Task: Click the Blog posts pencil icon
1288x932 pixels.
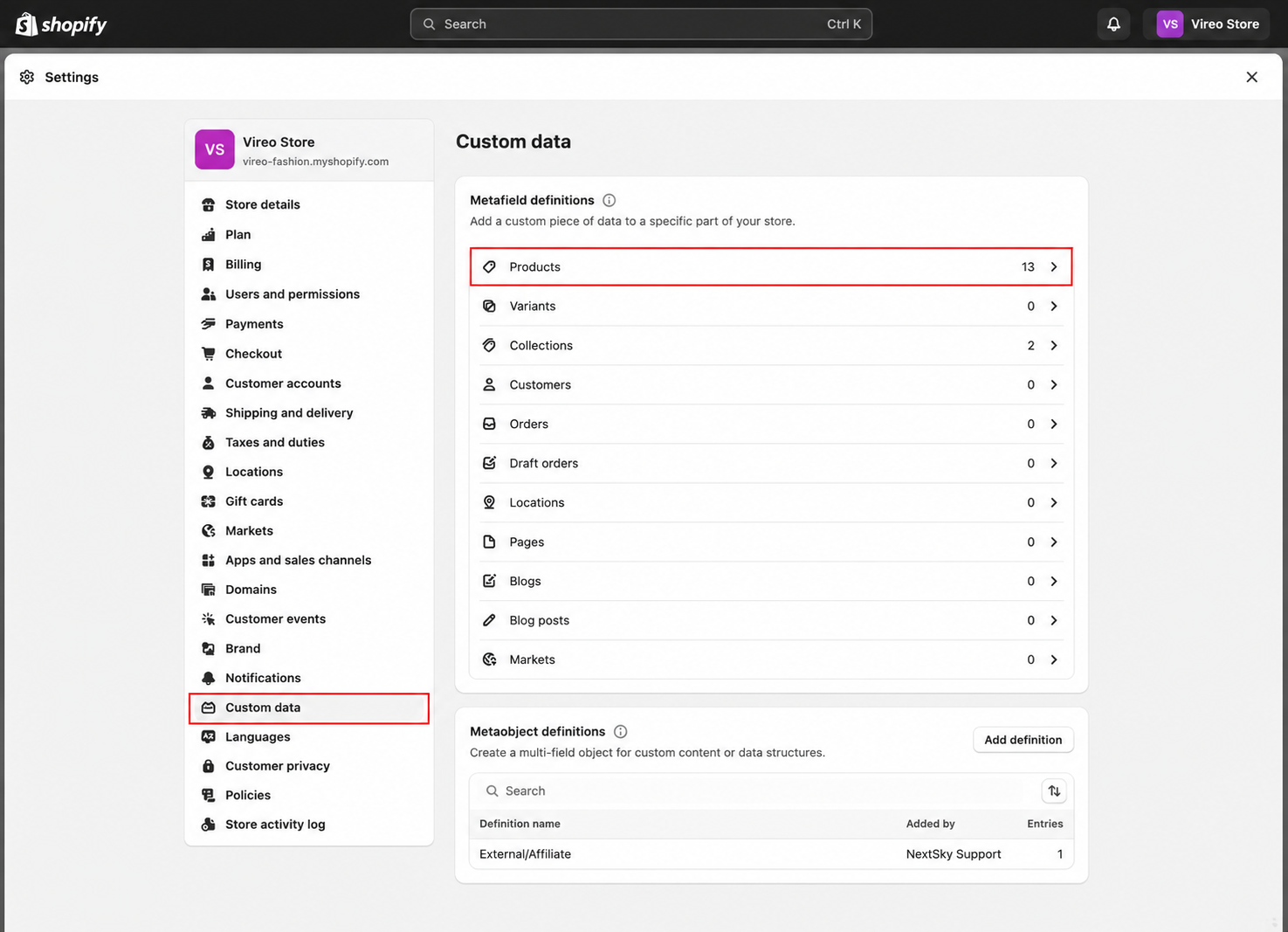Action: [x=489, y=620]
